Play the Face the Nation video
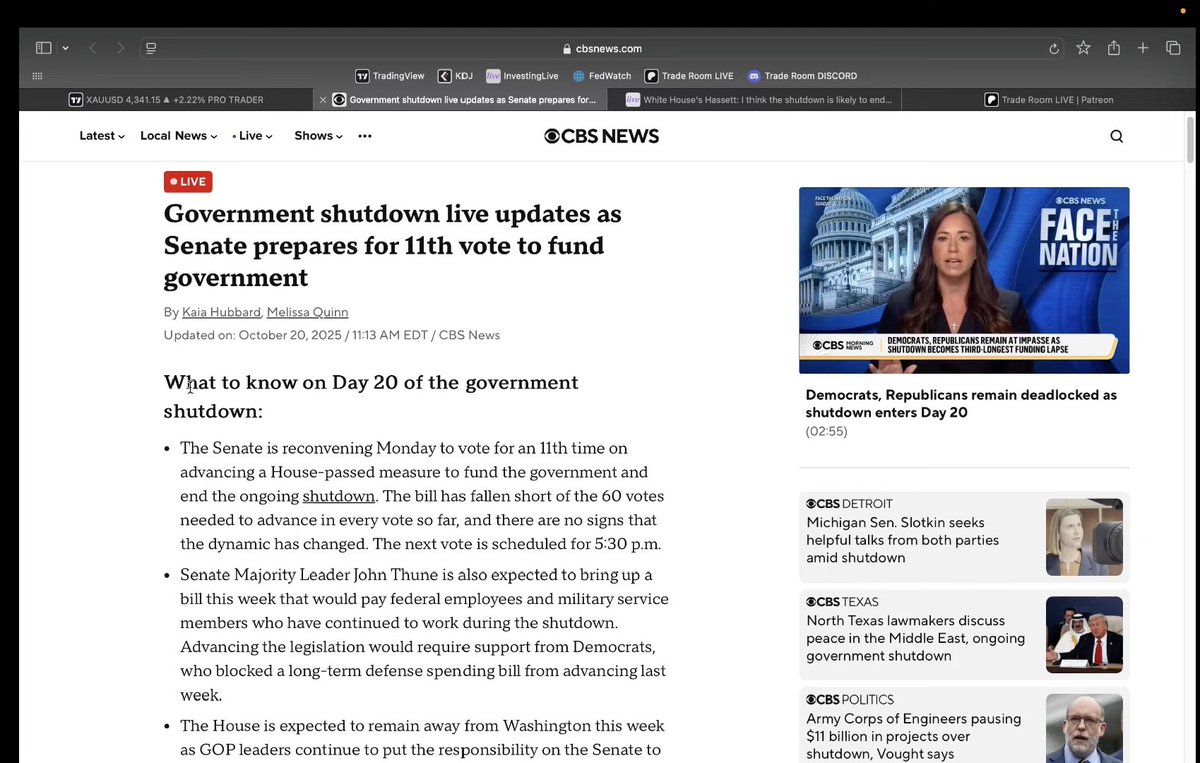 tap(964, 280)
